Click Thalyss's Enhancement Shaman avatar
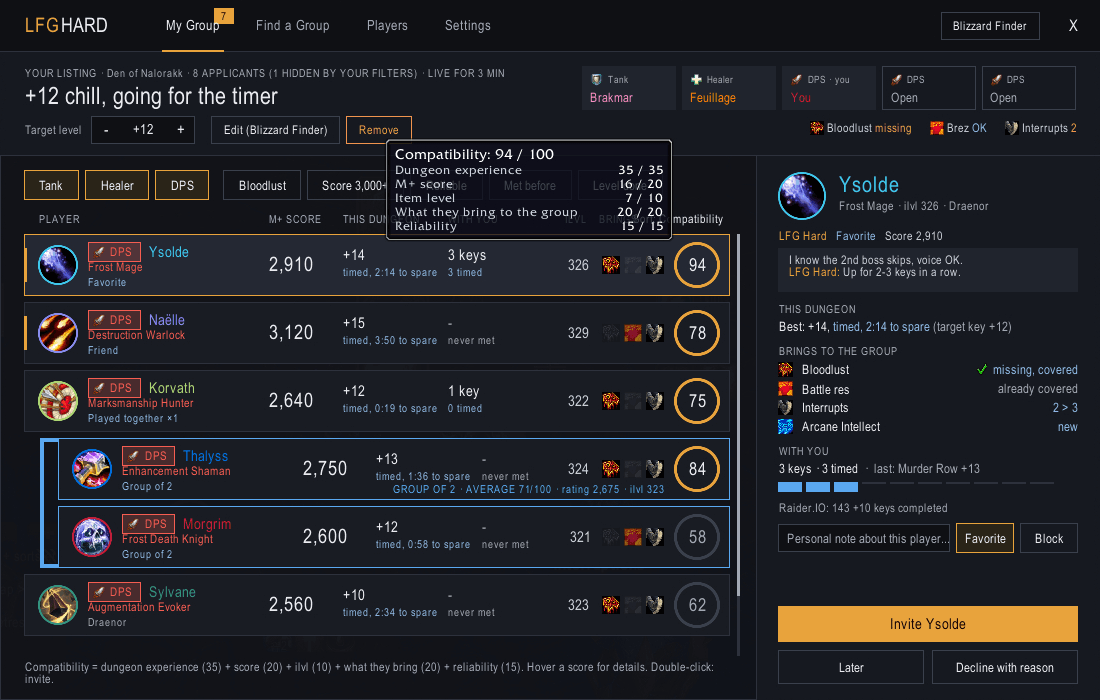The width and height of the screenshot is (1100, 700). (x=92, y=469)
